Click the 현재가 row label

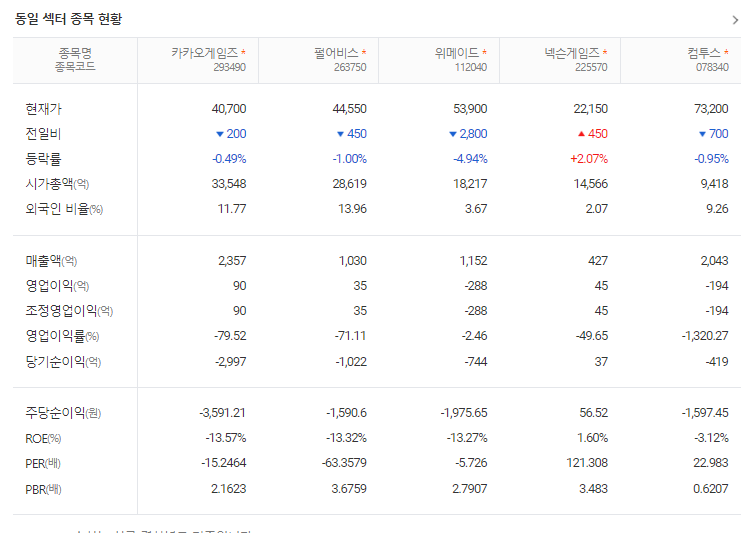pos(44,109)
